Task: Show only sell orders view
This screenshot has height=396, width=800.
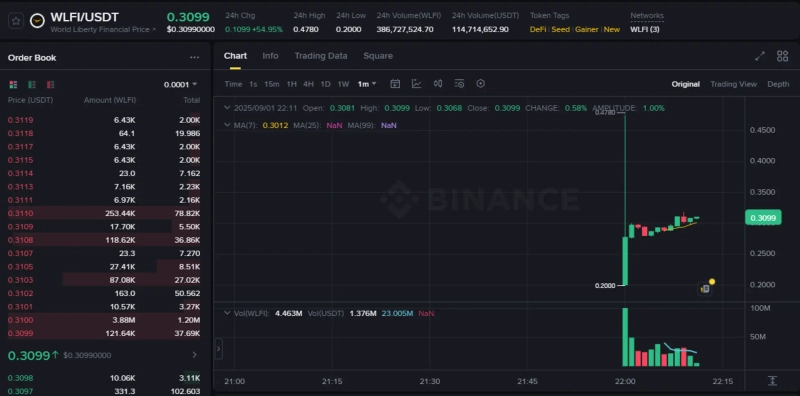Action: click(x=50, y=84)
